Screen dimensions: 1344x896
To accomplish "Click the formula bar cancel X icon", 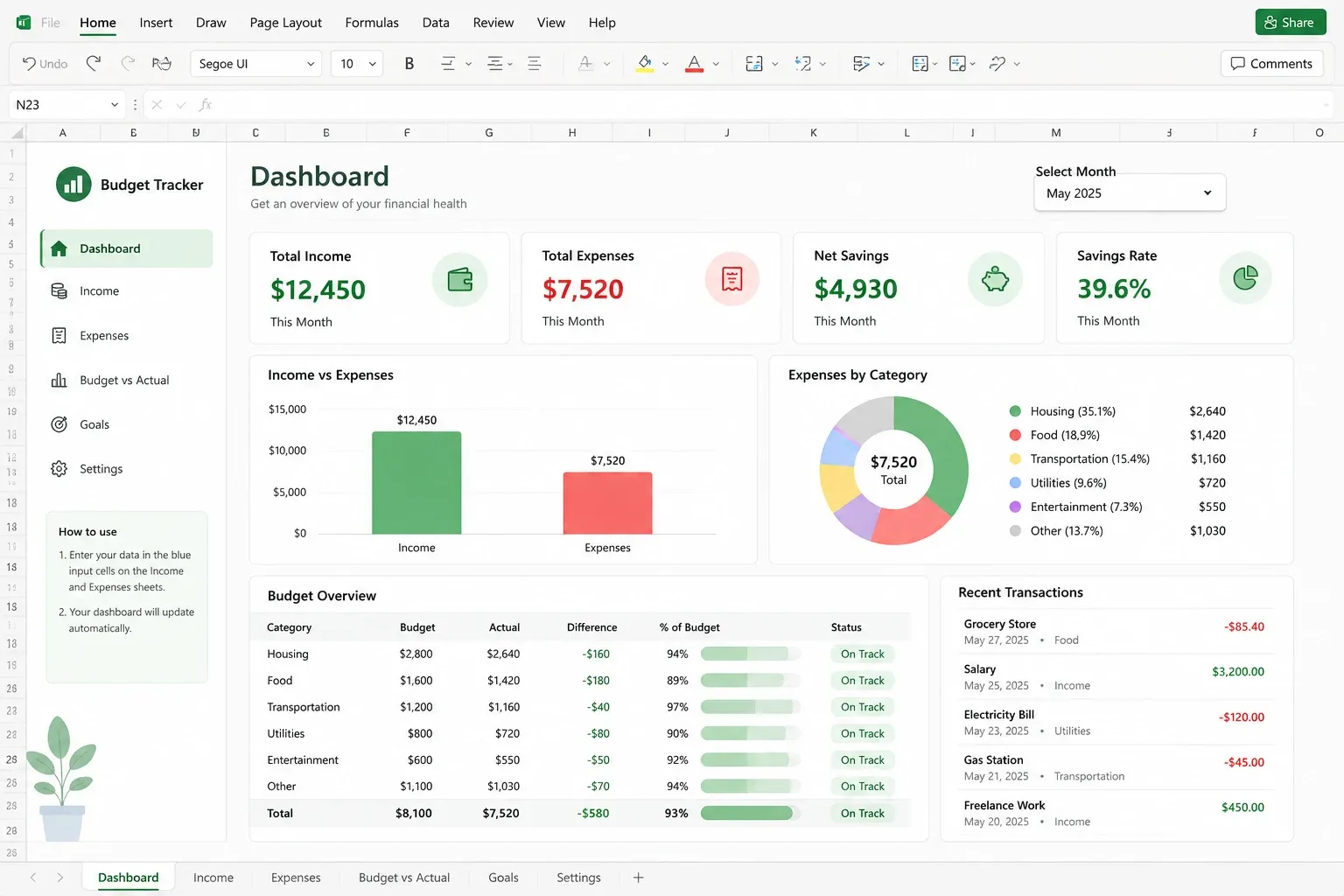I will coord(157,104).
